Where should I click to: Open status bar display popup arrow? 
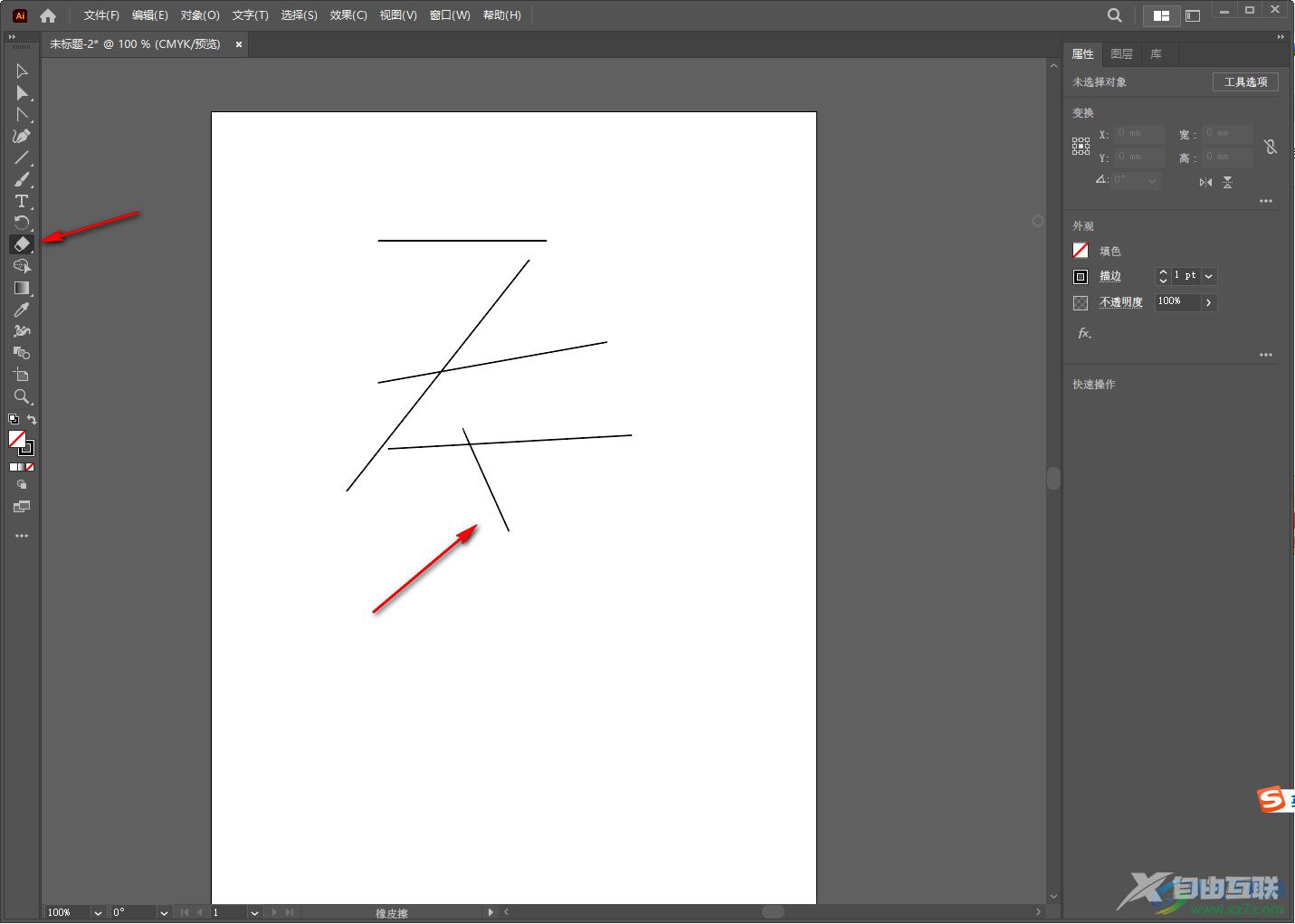491,912
